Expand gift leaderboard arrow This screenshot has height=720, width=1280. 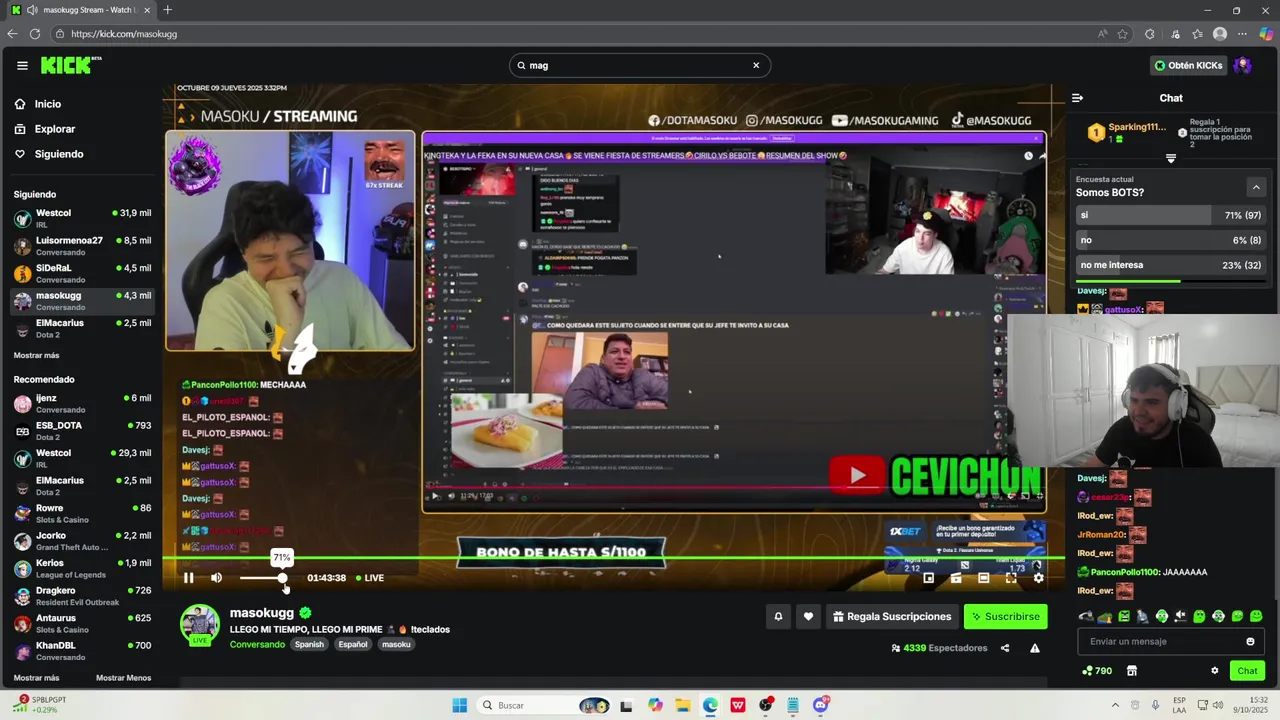pos(1171,158)
